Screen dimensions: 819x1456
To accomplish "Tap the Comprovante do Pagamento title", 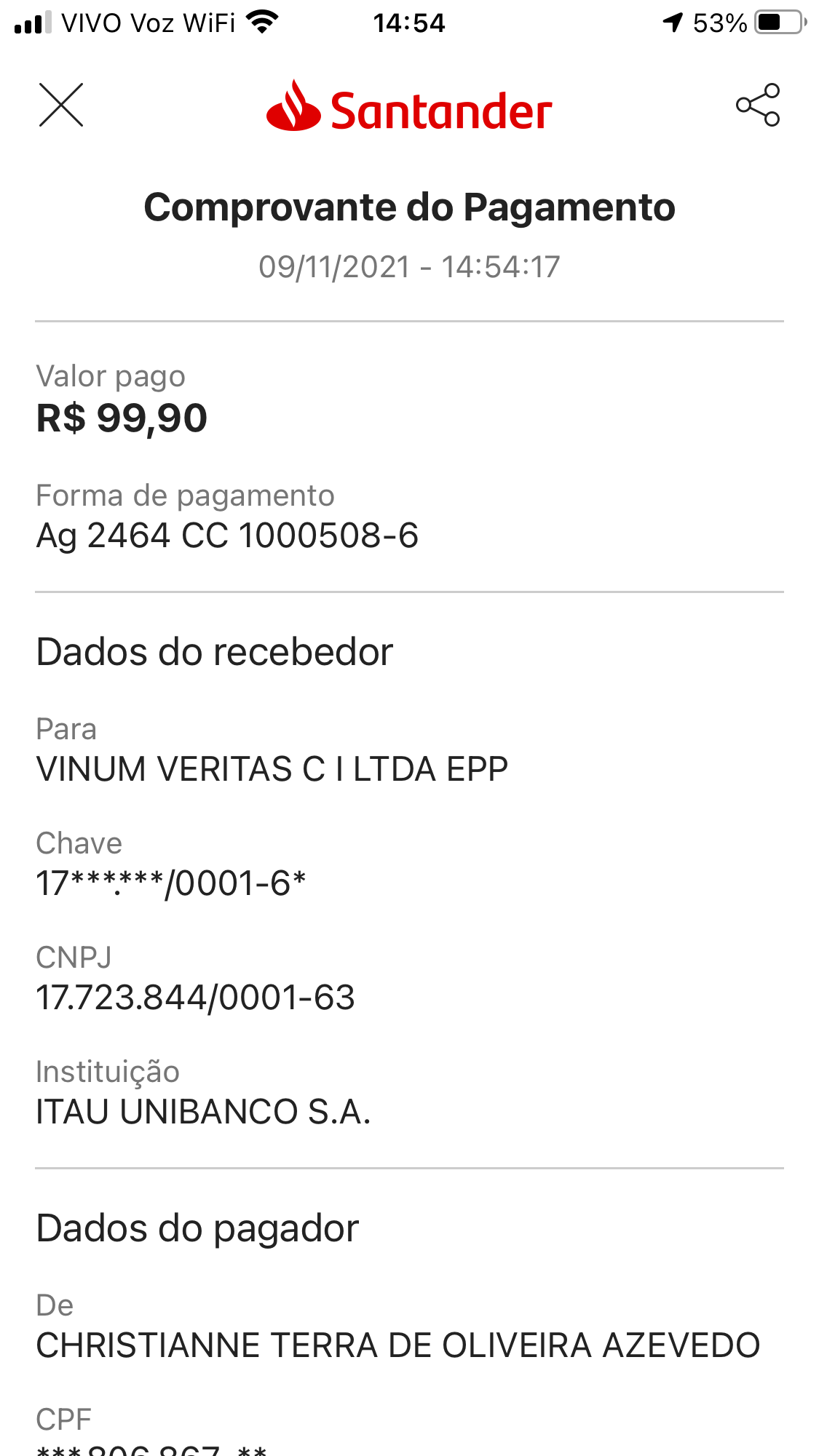I will click(x=409, y=207).
